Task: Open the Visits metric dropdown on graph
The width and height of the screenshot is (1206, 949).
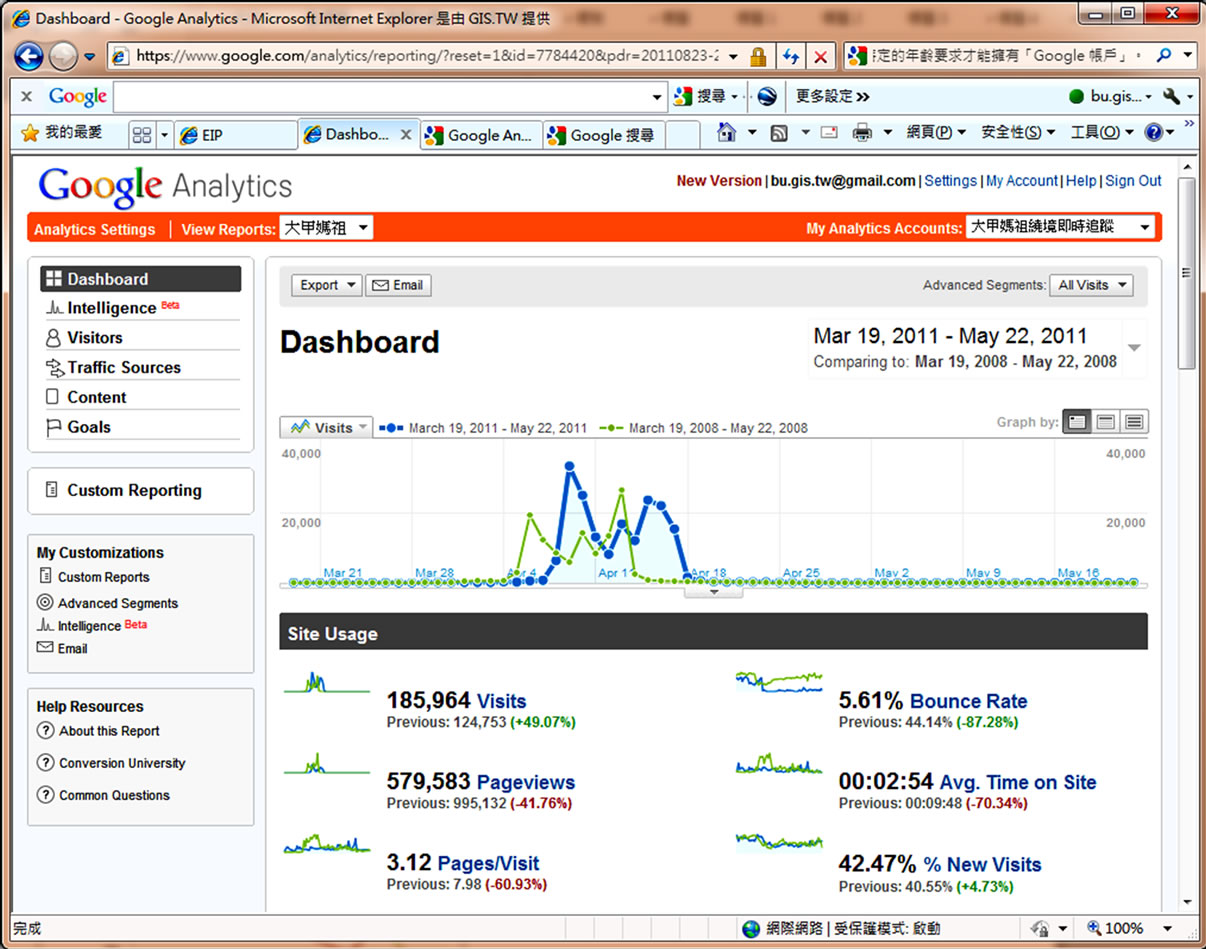Action: click(326, 427)
